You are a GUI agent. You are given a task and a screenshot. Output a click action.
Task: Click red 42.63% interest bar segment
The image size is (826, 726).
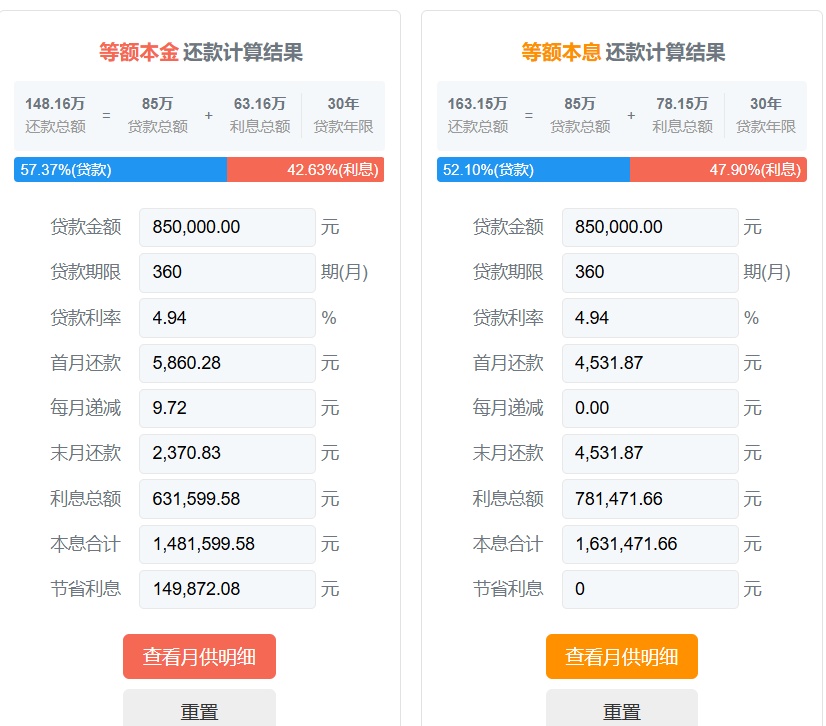305,170
